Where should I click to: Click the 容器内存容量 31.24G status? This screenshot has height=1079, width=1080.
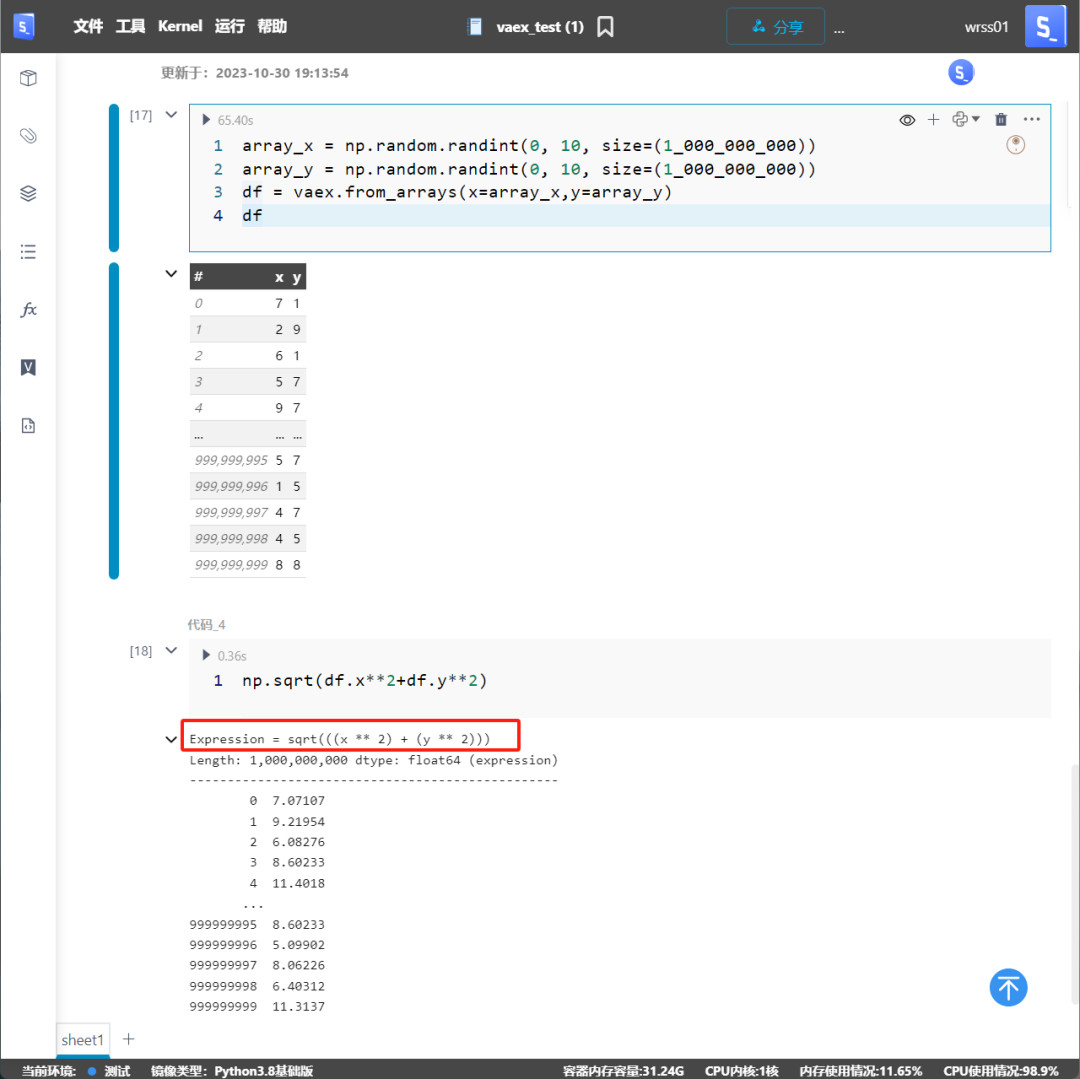pos(623,1071)
